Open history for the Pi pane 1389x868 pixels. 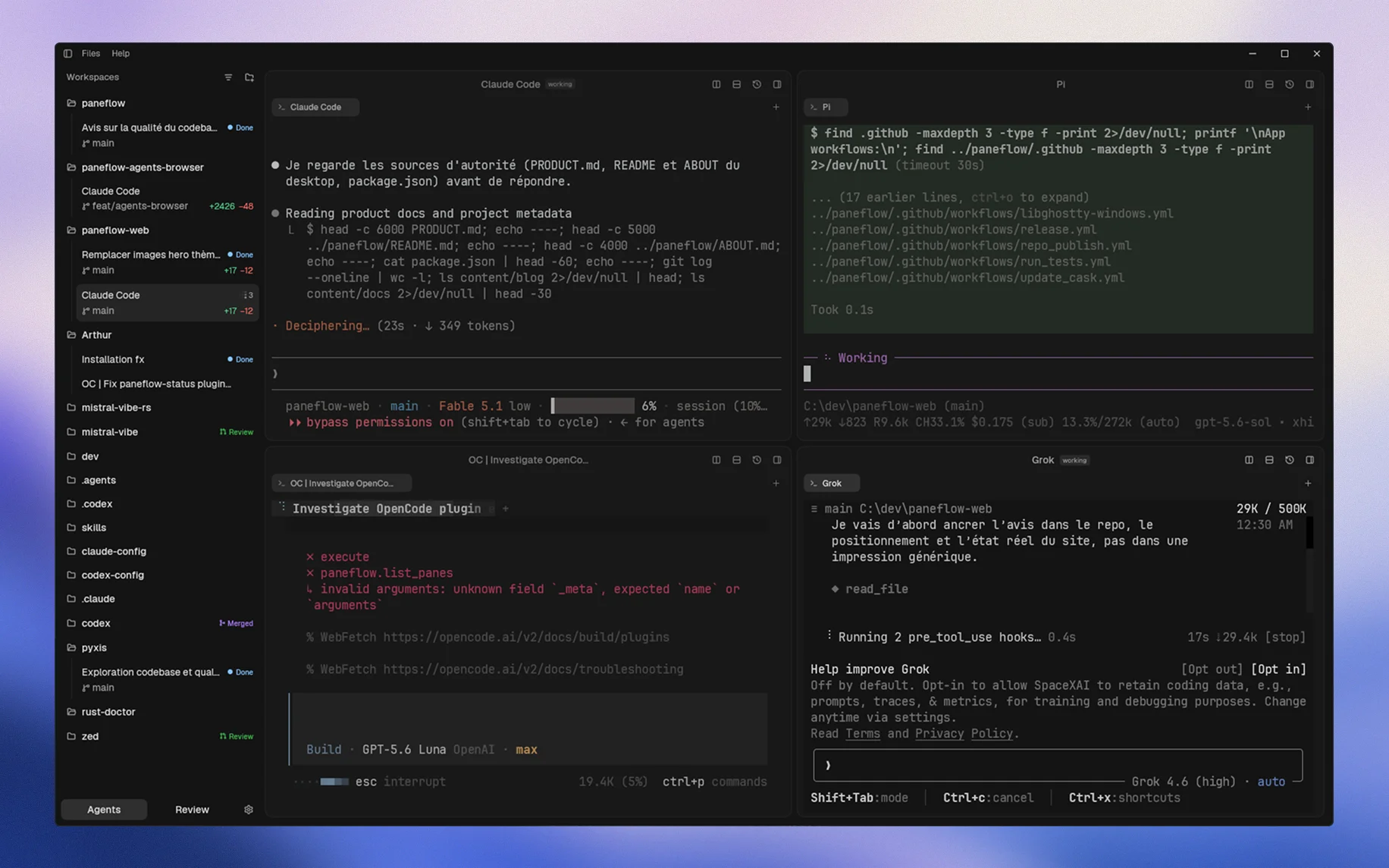(1290, 84)
